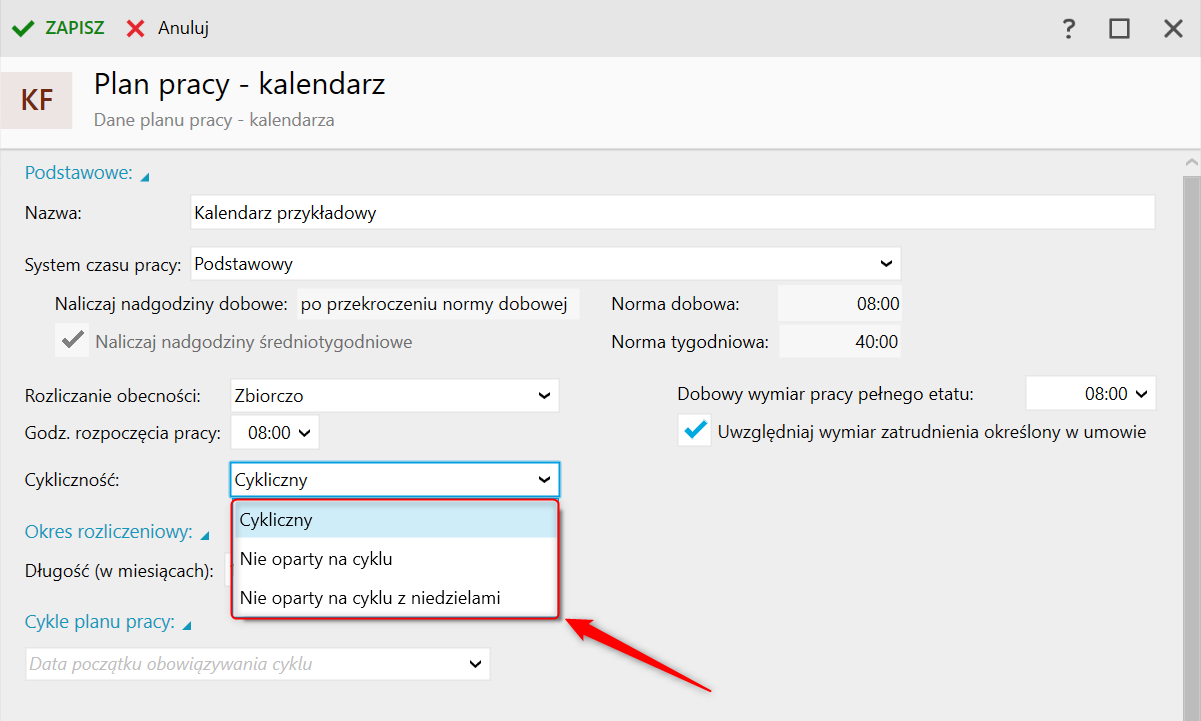Image resolution: width=1201 pixels, height=721 pixels.
Task: Click the green ZAPISZ checkmark icon
Action: click(23, 28)
